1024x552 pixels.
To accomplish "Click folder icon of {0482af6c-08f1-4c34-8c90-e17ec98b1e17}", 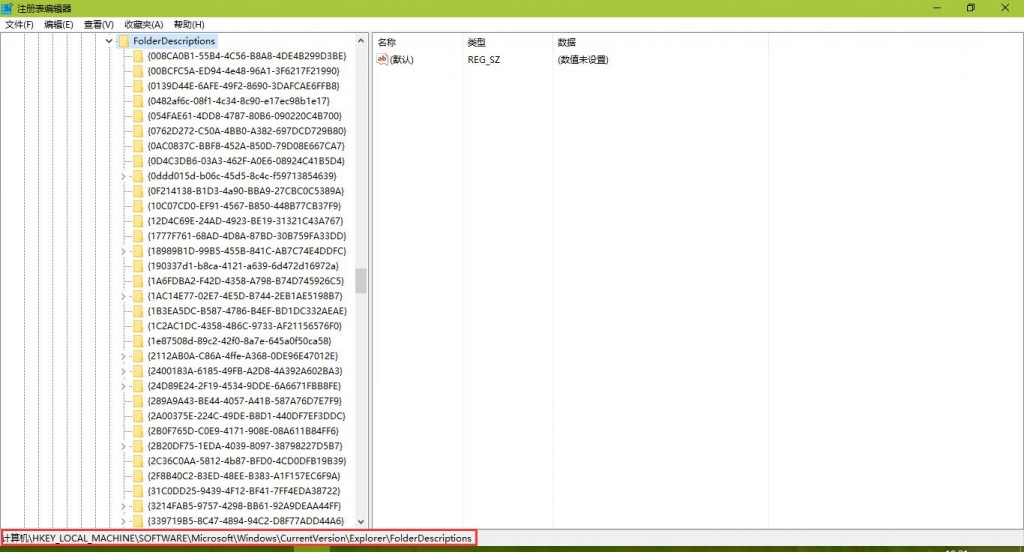I will 138,101.
